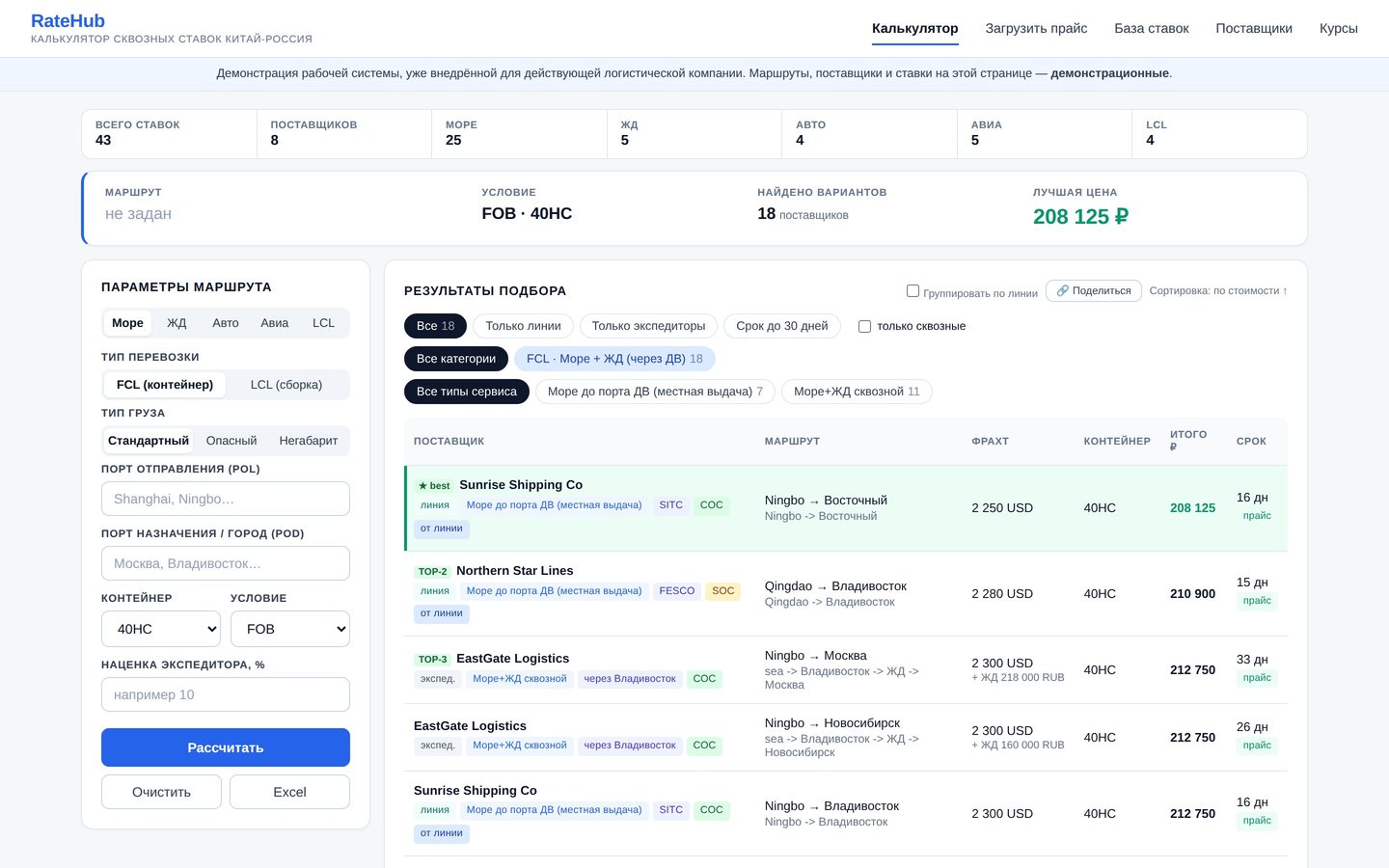Open the FOB condition dropdown
The image size is (1389, 868).
point(290,629)
